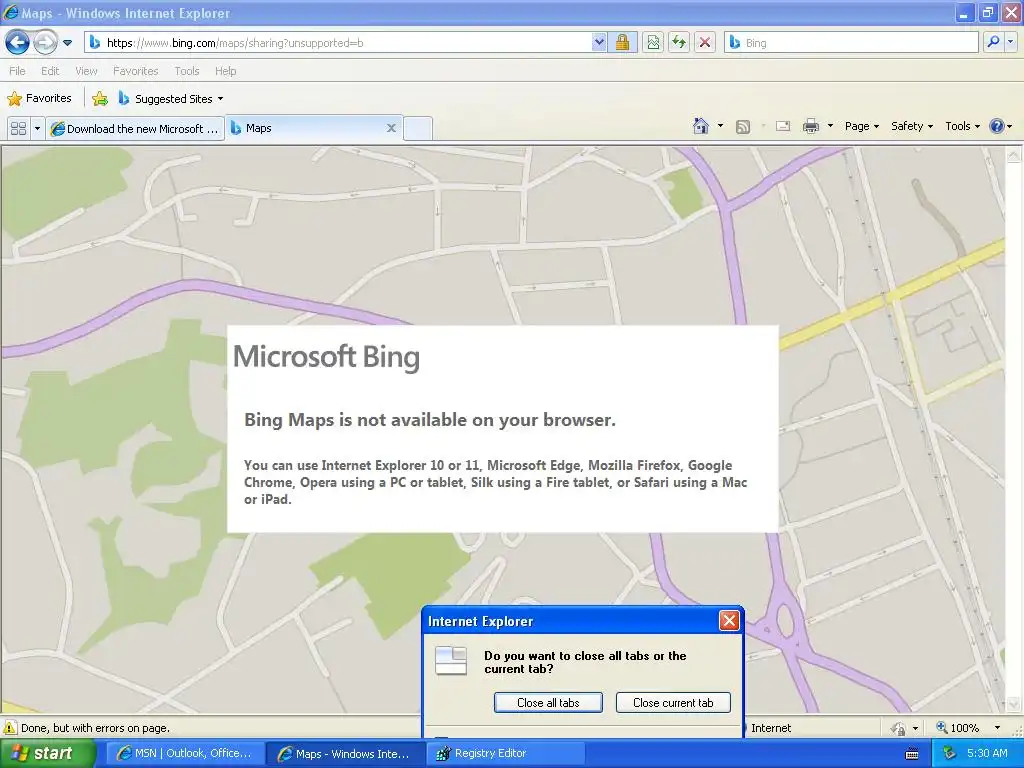Open the recent pages dropdown arrow
Image resolution: width=1024 pixels, height=768 pixels.
[67, 43]
